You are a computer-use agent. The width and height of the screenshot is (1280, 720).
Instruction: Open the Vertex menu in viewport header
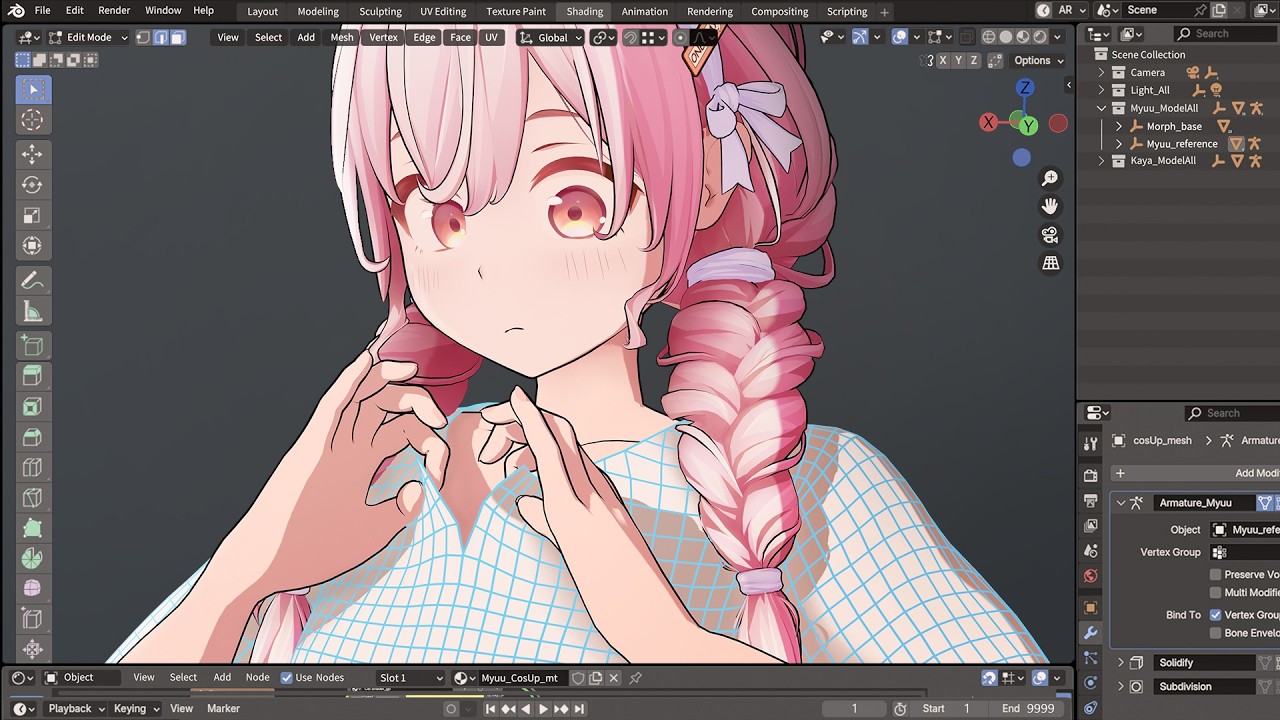pyautogui.click(x=383, y=37)
